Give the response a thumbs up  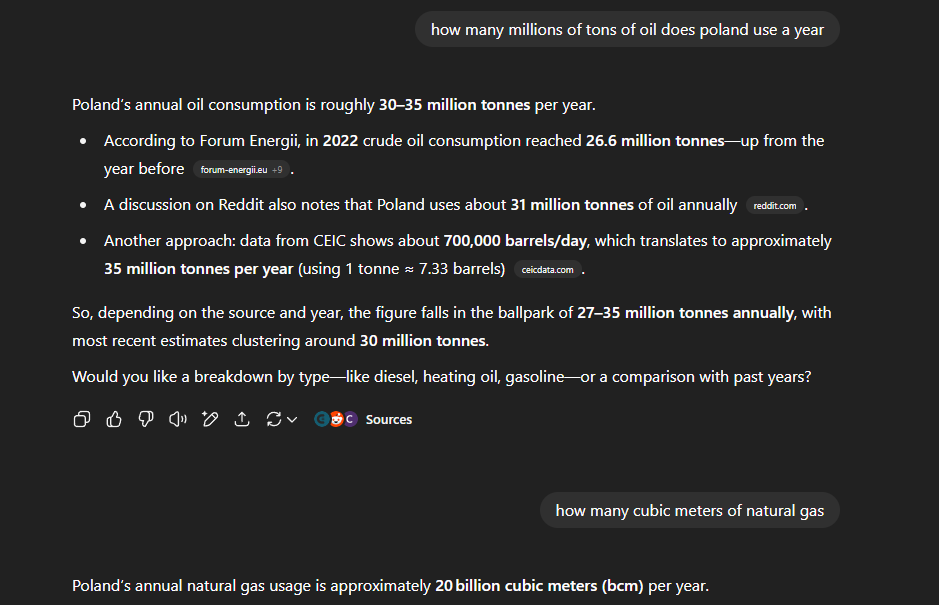click(x=114, y=419)
